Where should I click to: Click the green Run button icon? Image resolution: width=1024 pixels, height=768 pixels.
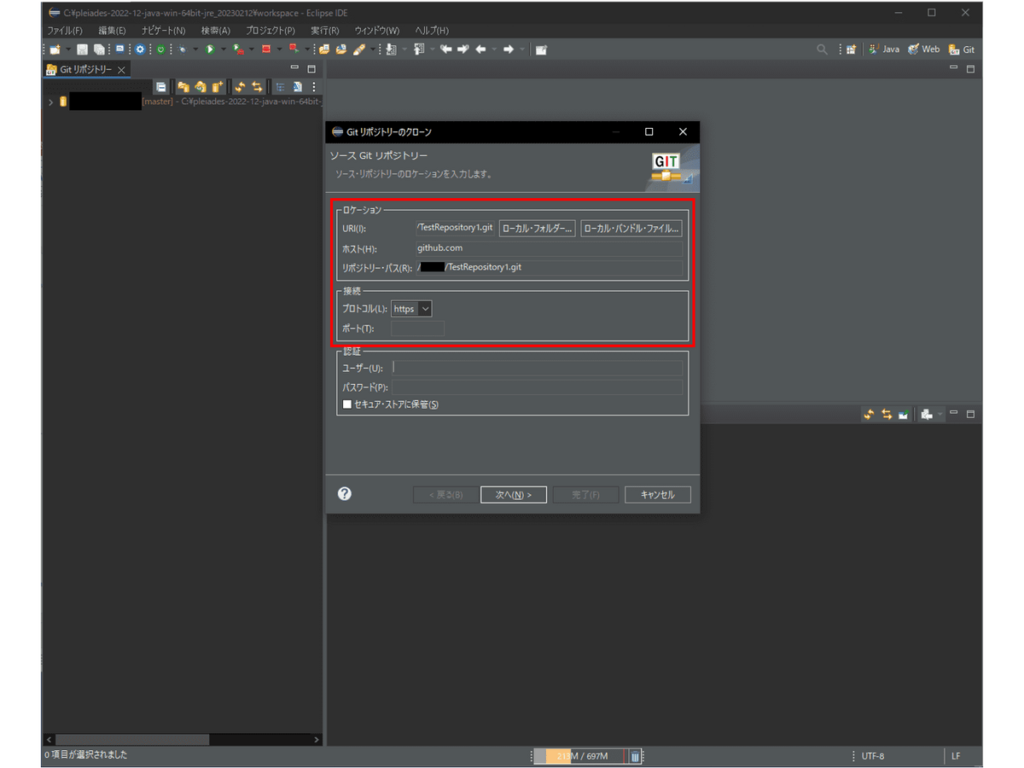(x=210, y=50)
